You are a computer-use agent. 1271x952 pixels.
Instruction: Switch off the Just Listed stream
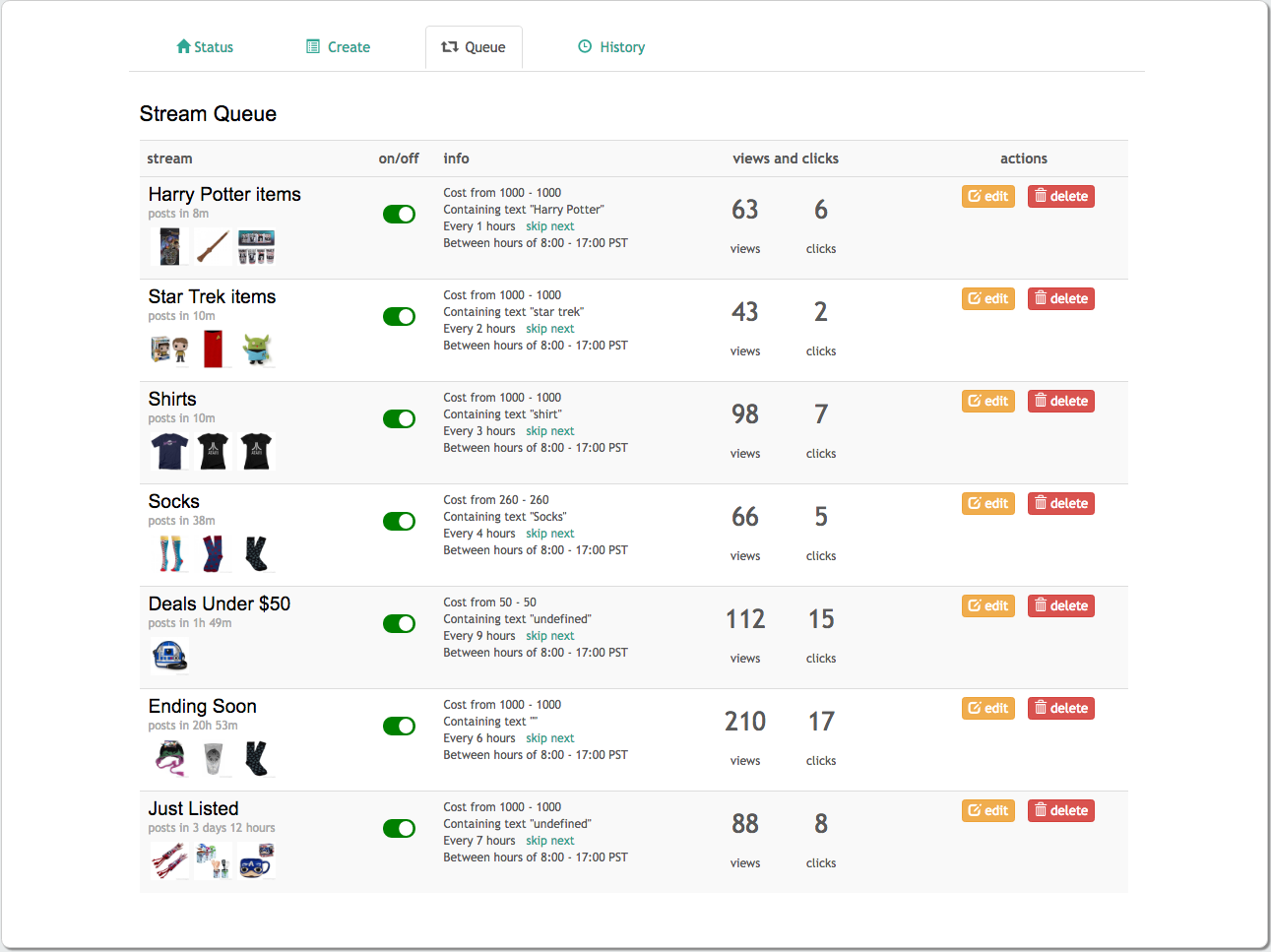tap(399, 829)
